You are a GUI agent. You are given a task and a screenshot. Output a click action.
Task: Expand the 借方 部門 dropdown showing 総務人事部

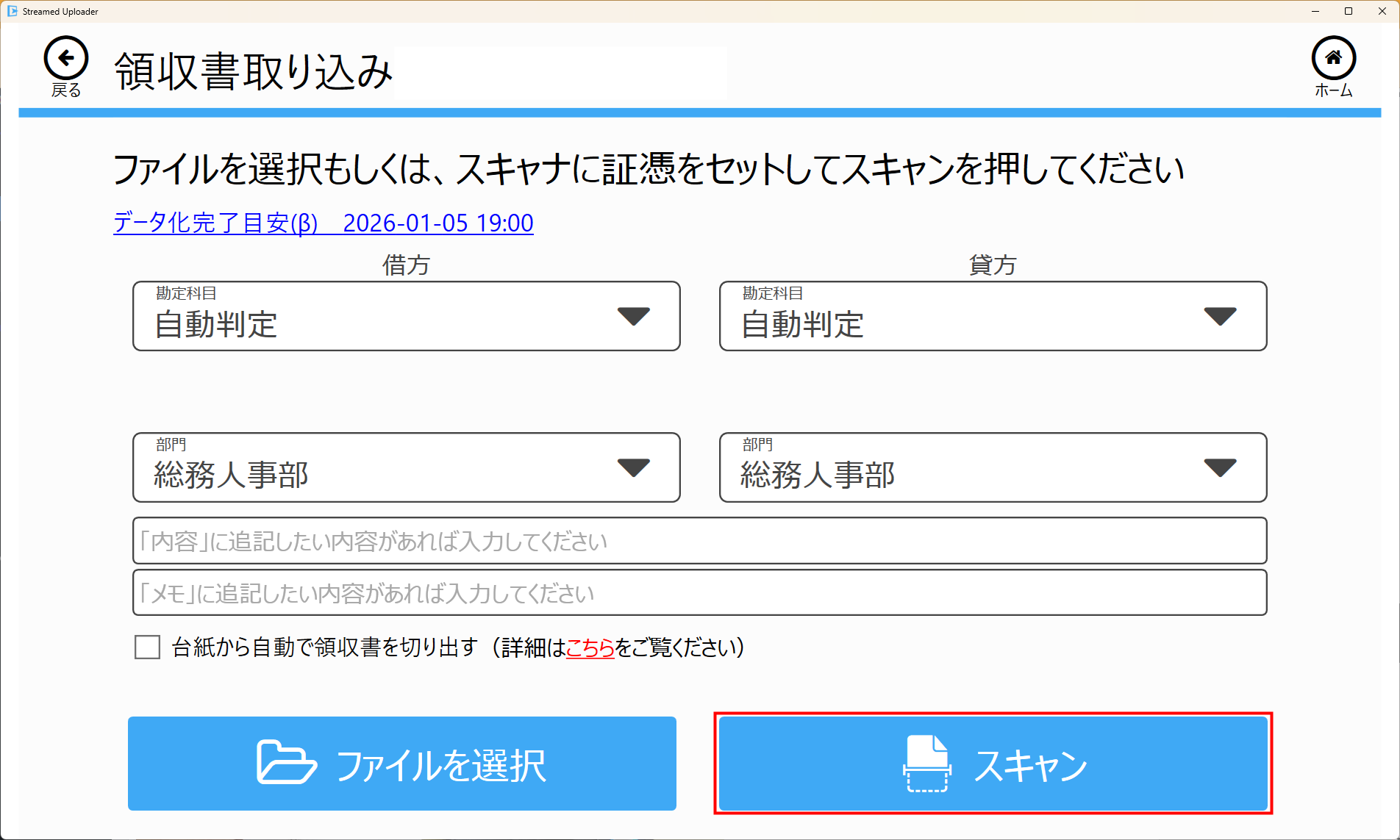point(406,467)
